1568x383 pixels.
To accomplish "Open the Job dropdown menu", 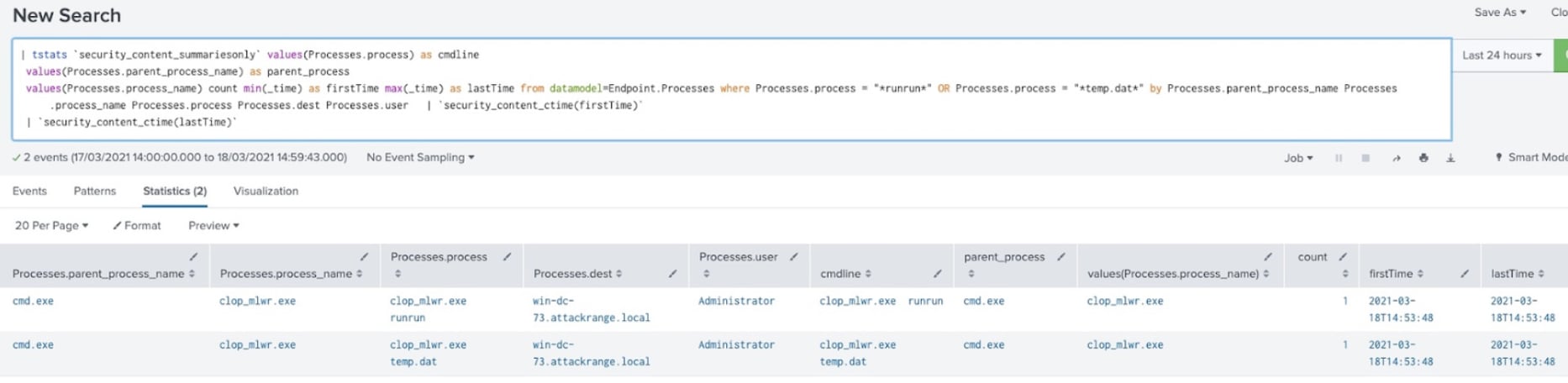I will click(1297, 158).
